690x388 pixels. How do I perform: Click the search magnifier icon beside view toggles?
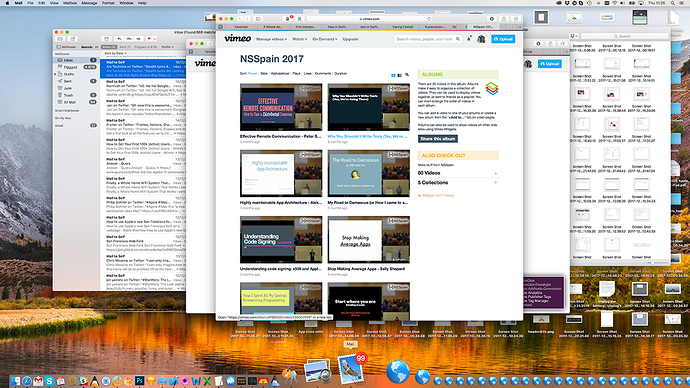[407, 75]
